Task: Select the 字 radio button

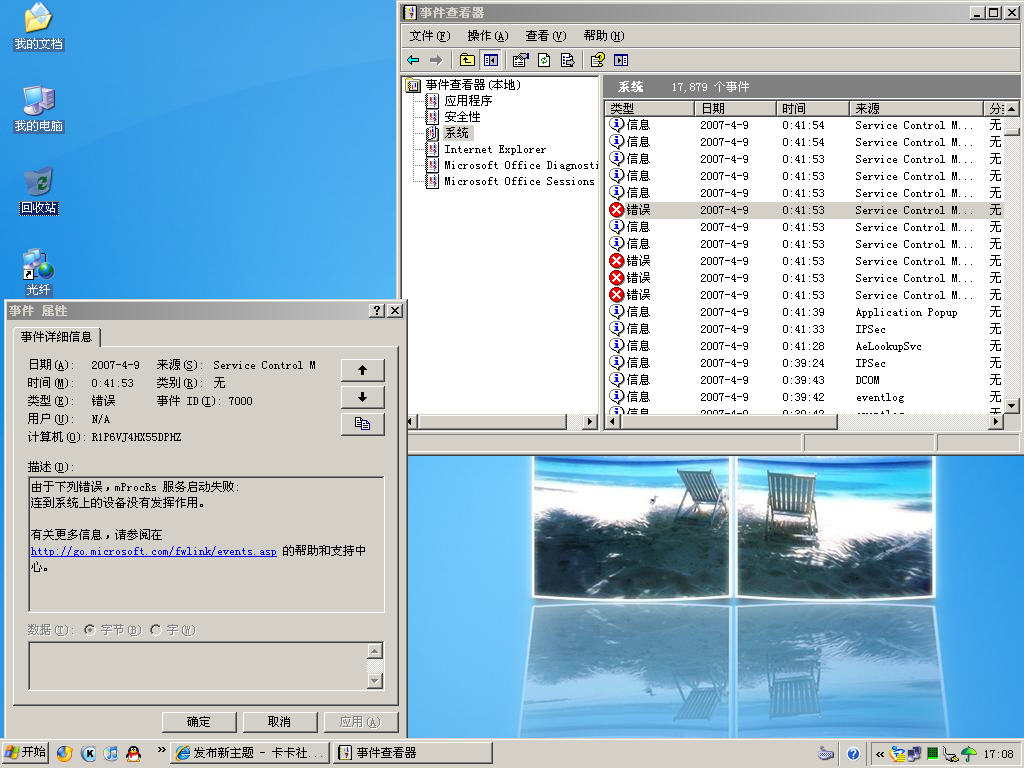Action: point(155,630)
